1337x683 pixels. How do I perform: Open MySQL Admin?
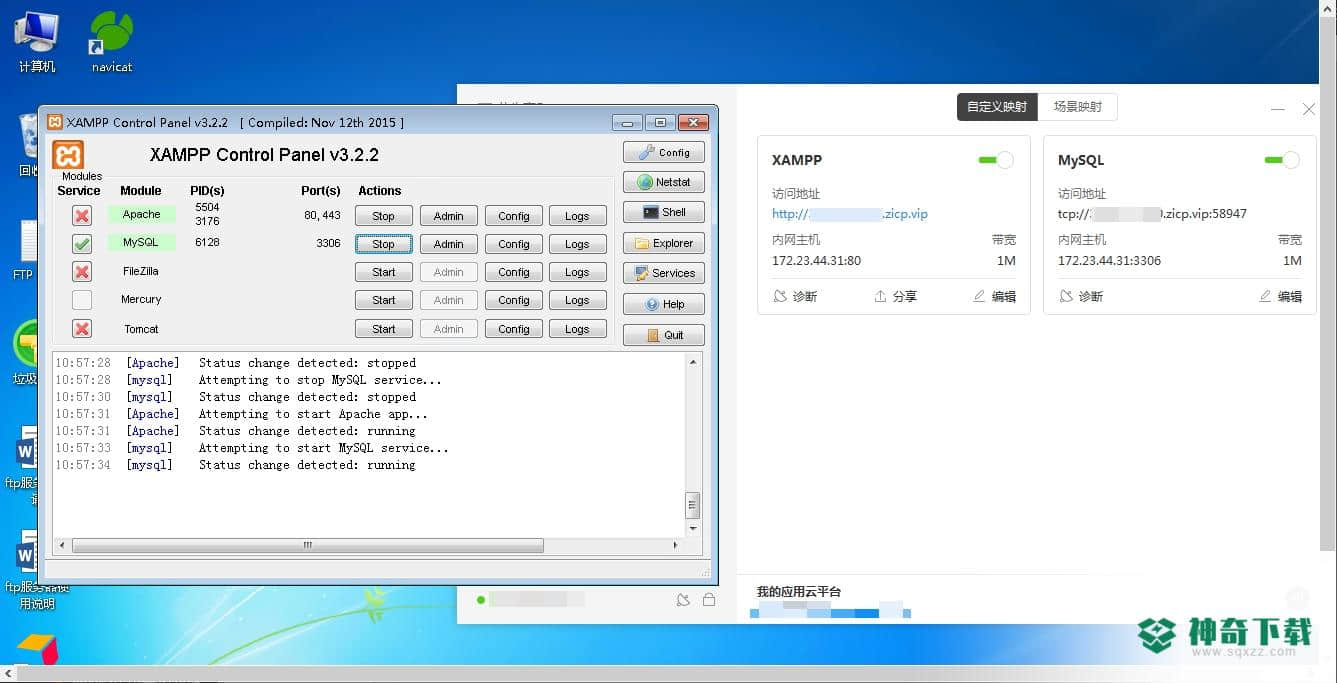coord(449,244)
